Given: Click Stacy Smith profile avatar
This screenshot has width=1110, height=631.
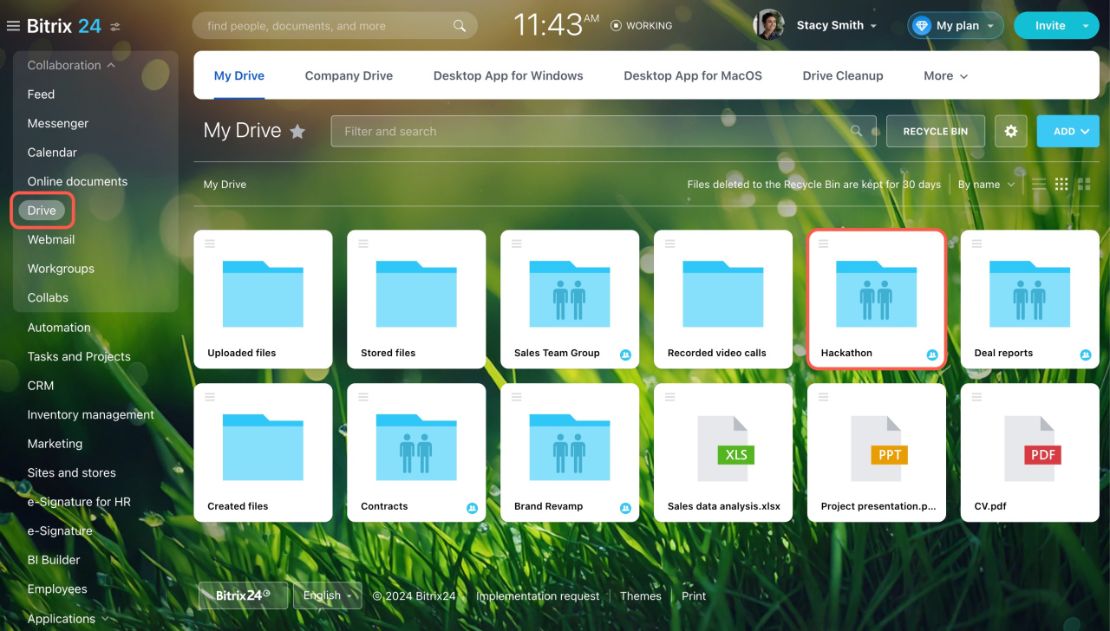Looking at the screenshot, I should coord(769,25).
